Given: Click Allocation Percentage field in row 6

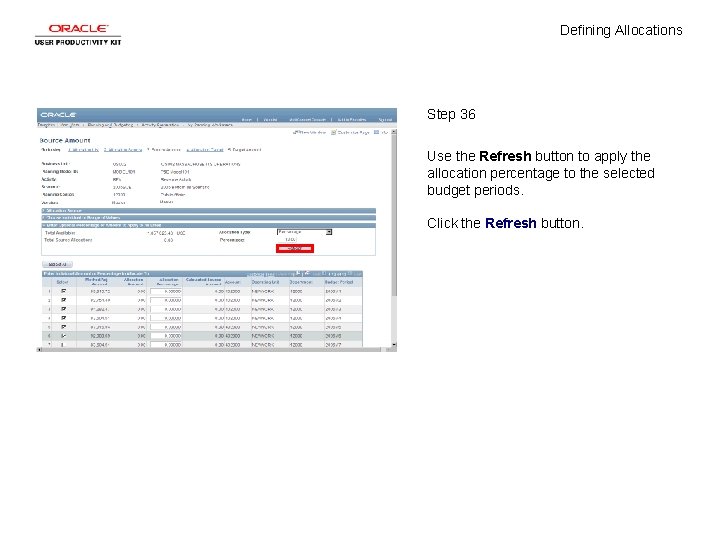Looking at the screenshot, I should (166, 336).
